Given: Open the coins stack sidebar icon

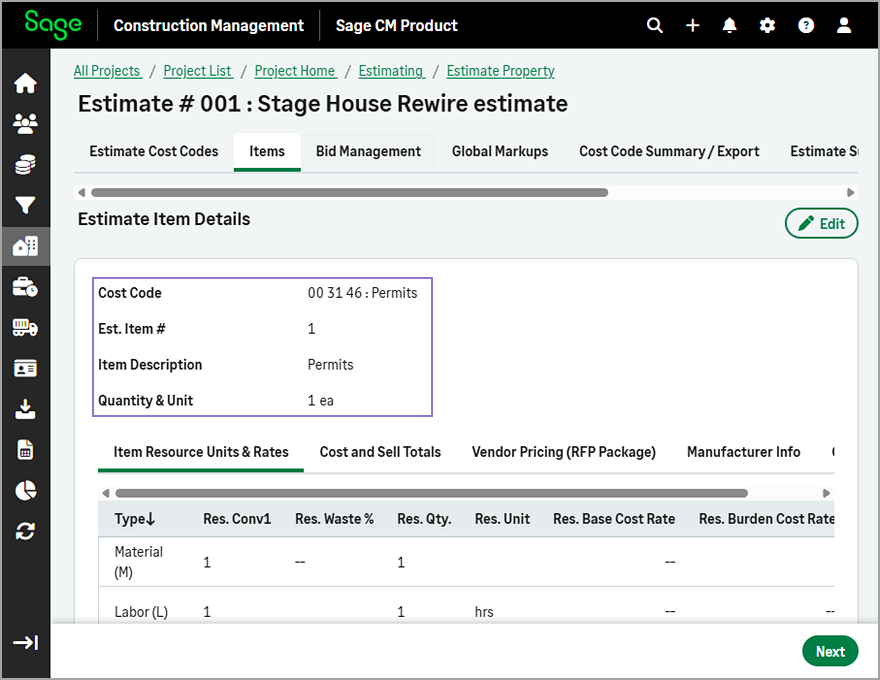Looking at the screenshot, I should [x=25, y=164].
